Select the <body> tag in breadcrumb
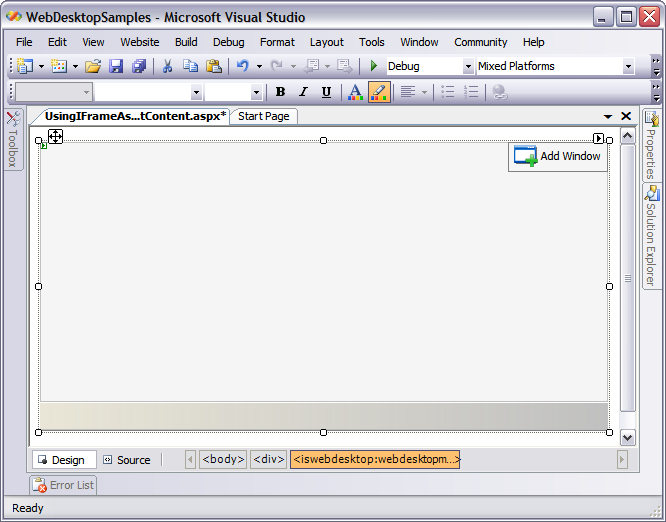 click(x=223, y=460)
